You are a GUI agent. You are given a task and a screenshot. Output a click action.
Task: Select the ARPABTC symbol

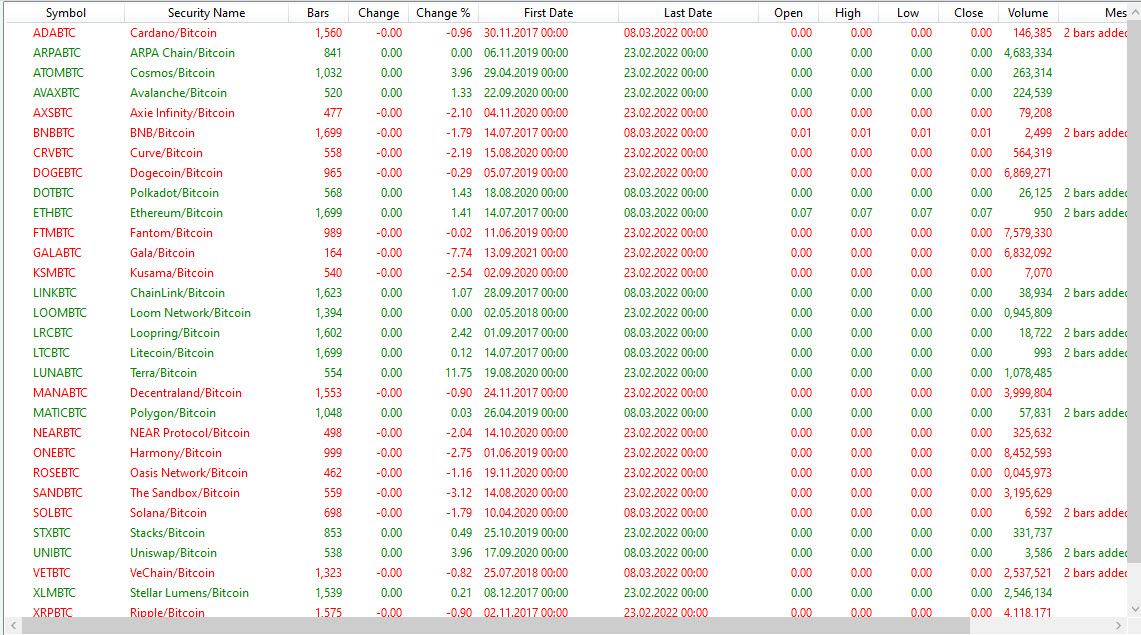tap(57, 53)
